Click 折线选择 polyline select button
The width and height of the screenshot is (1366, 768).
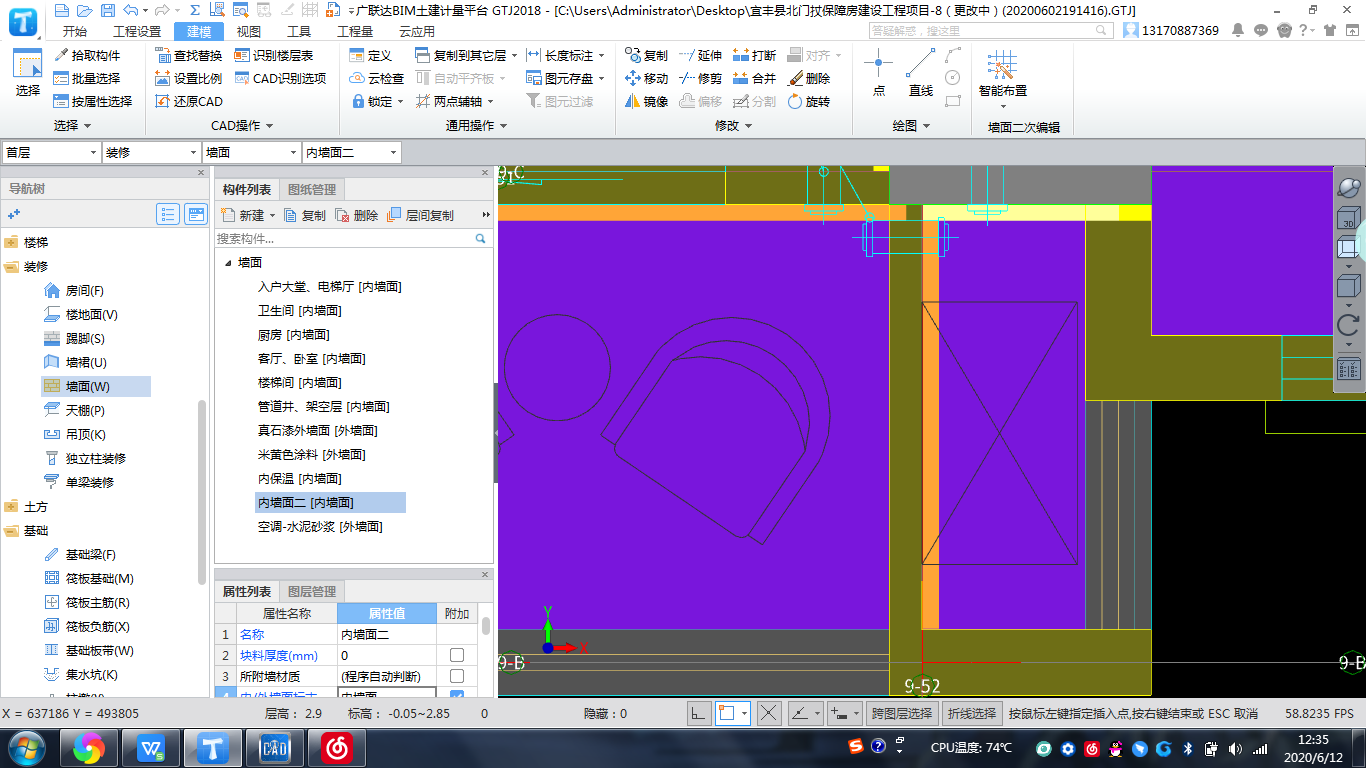972,713
